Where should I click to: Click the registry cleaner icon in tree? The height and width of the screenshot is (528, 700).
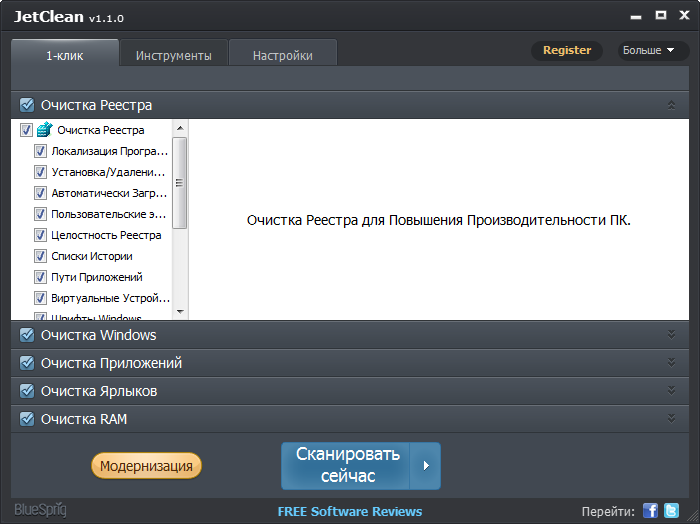45,130
